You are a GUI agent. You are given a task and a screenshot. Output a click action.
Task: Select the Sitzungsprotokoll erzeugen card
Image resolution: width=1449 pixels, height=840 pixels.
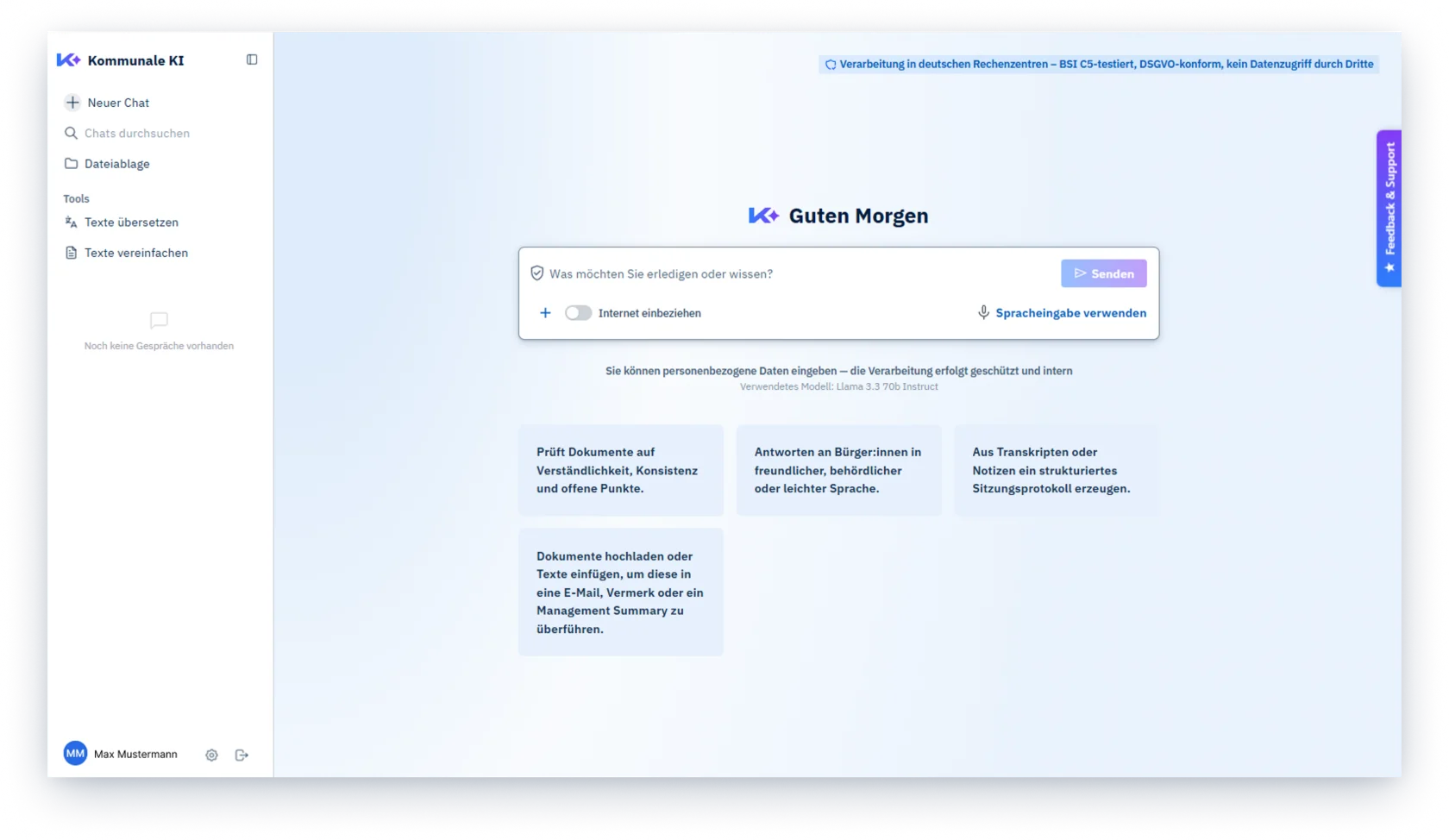[x=1057, y=470]
